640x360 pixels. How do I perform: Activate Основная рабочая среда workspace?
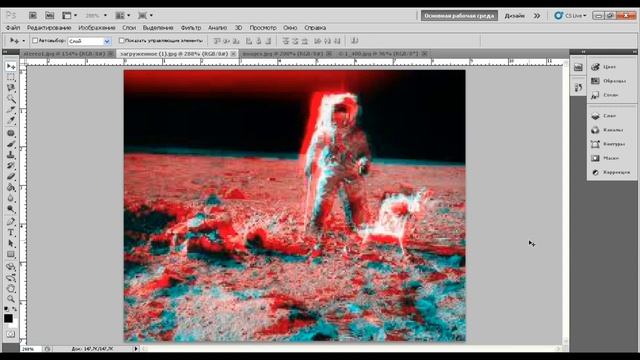click(x=459, y=16)
